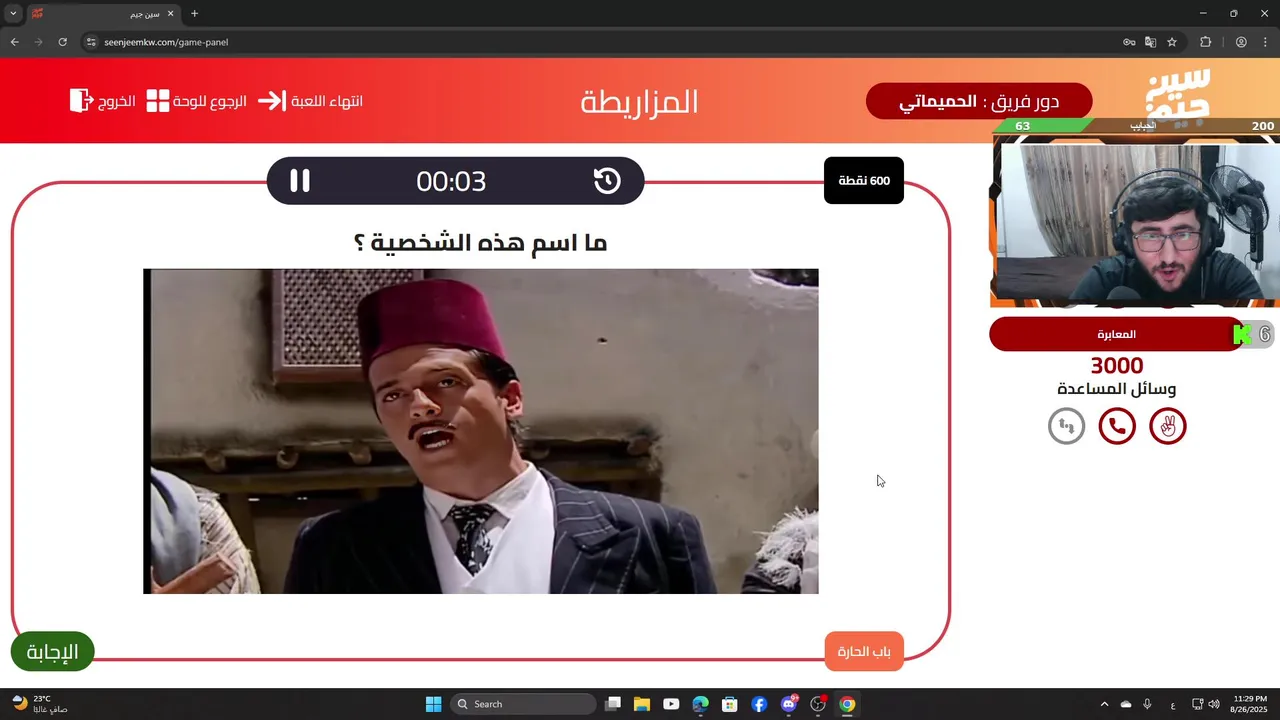Open Microsoft Store from the taskbar
This screenshot has height=720, width=1280.
click(730, 704)
